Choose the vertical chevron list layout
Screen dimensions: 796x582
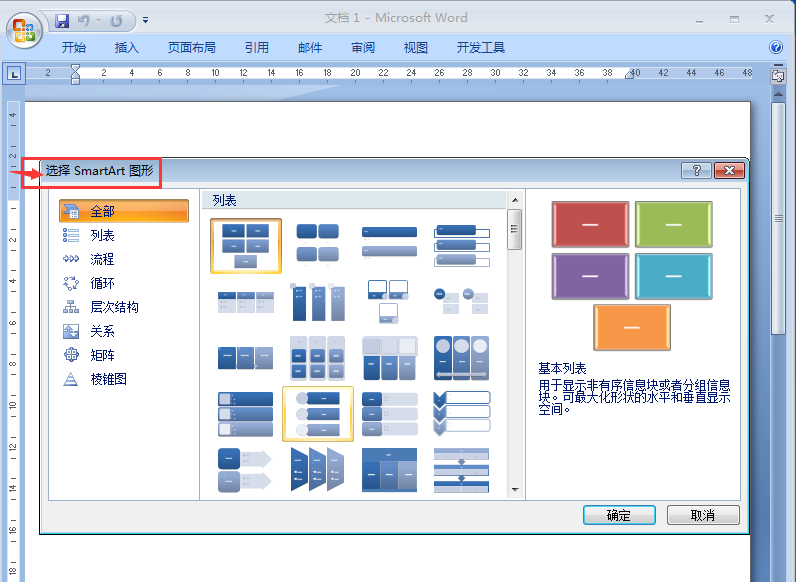click(461, 414)
